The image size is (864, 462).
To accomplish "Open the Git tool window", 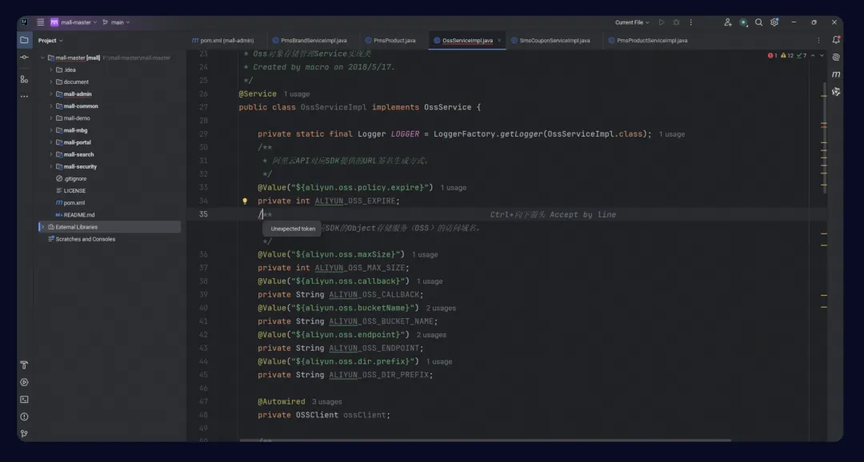I will (x=24, y=433).
